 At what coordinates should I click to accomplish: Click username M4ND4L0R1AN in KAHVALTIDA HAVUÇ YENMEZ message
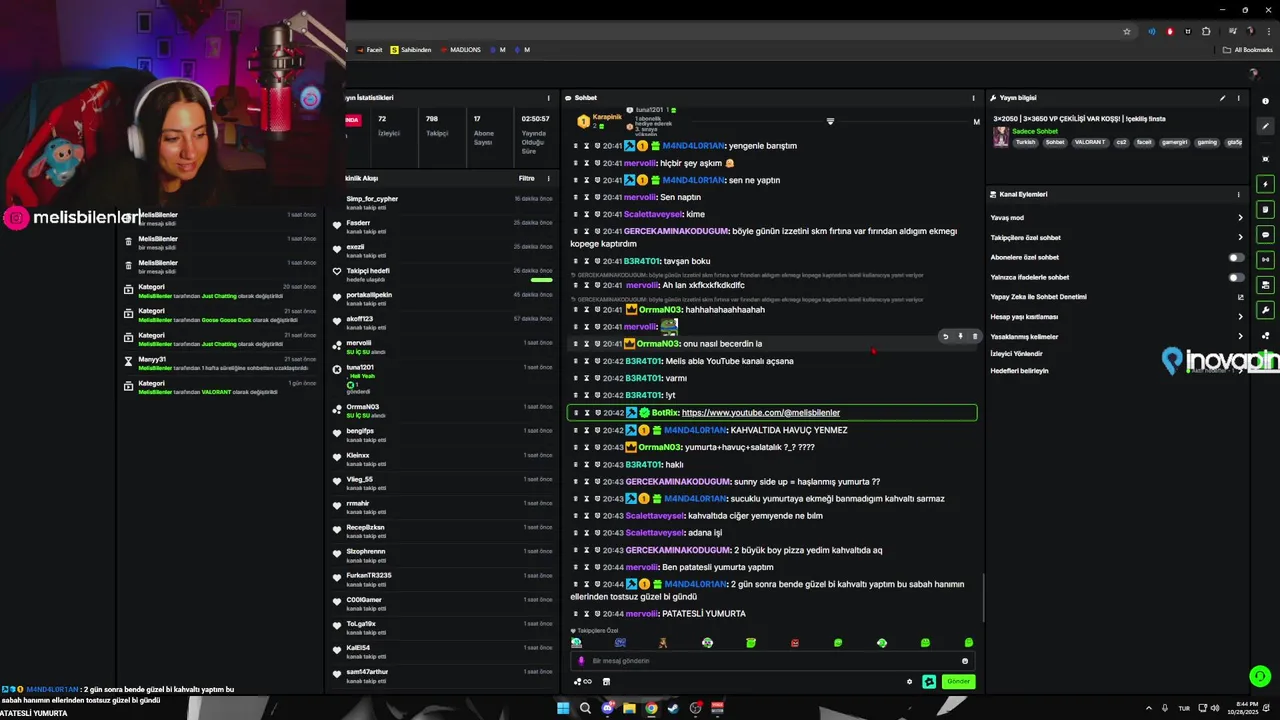click(x=695, y=430)
